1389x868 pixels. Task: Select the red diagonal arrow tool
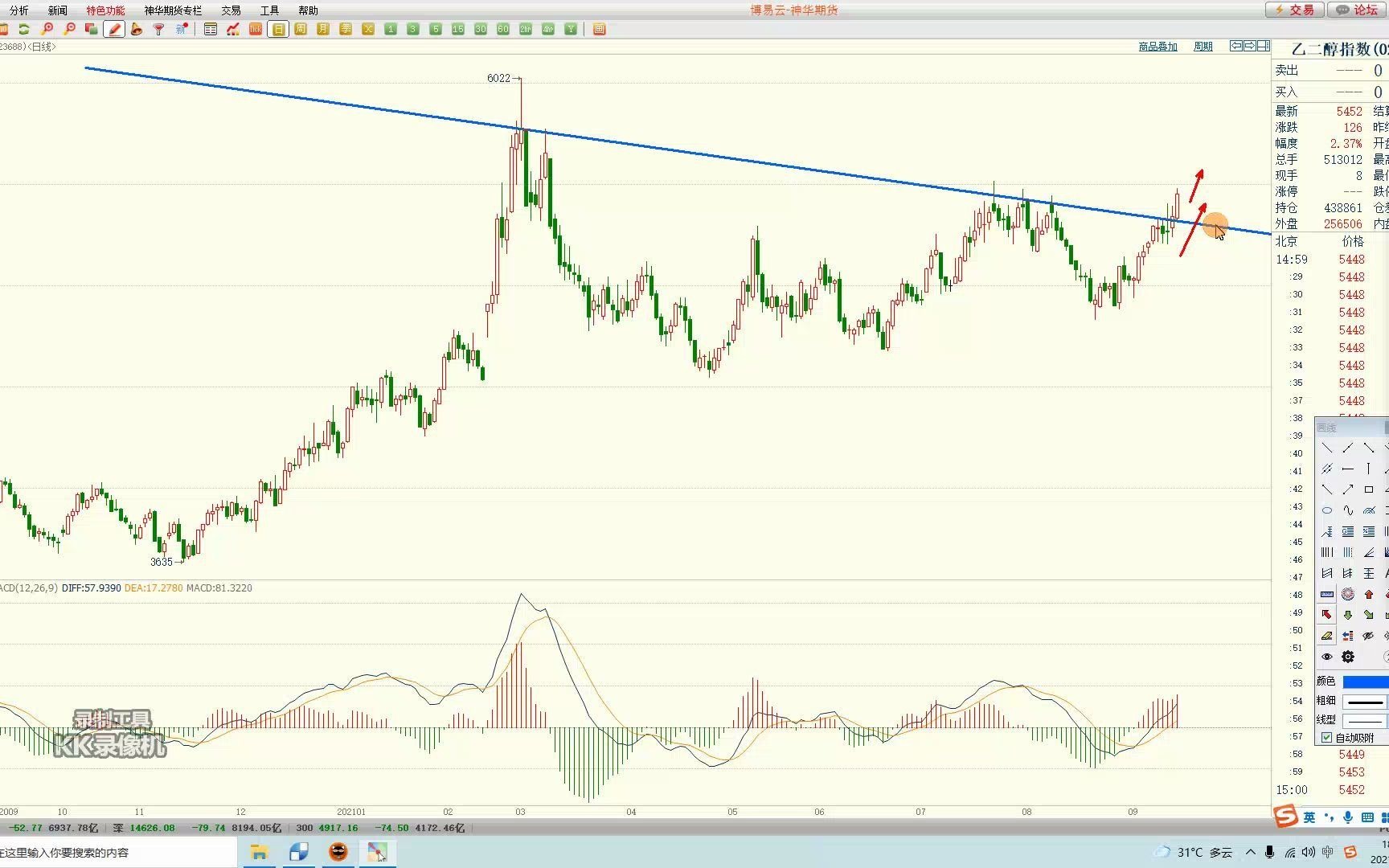tap(1327, 615)
